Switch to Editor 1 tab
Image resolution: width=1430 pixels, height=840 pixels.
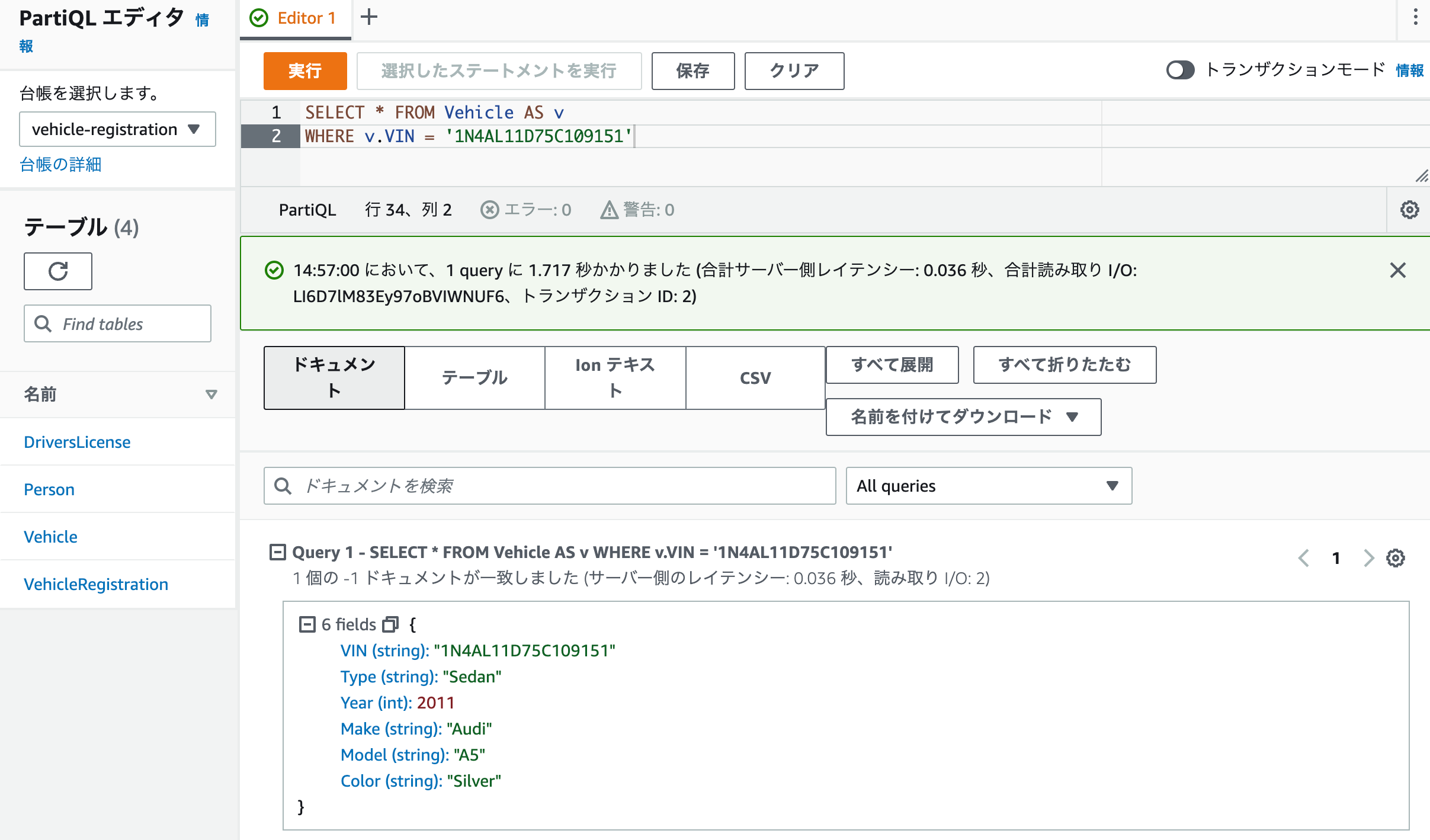pos(295,18)
